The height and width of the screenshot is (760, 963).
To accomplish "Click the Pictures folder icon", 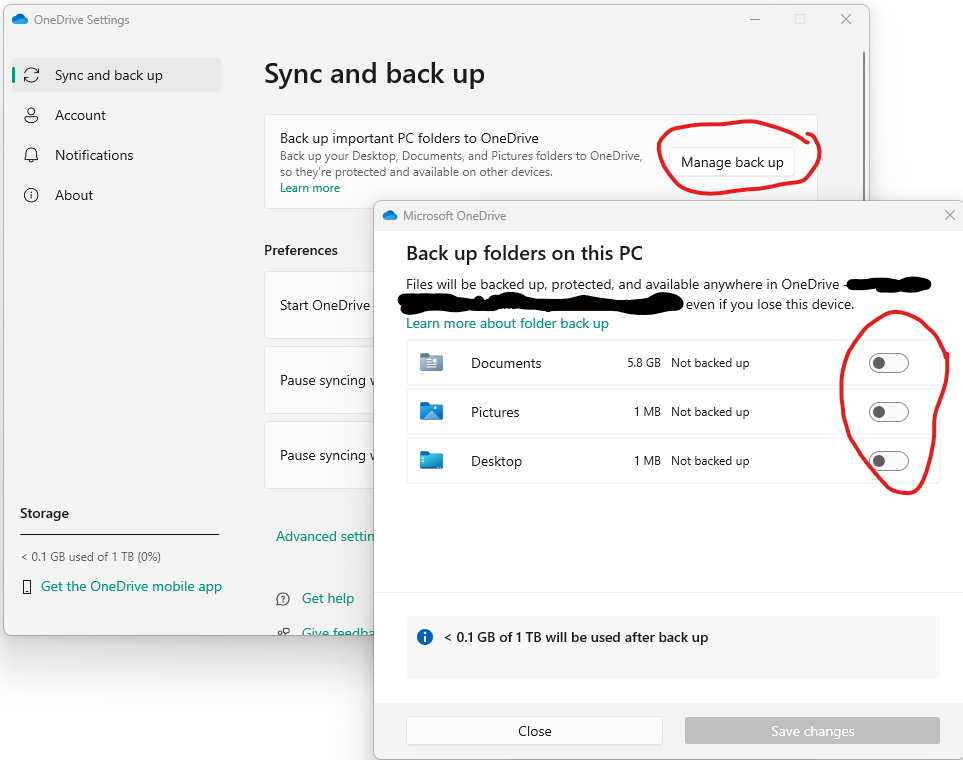I will [x=431, y=411].
